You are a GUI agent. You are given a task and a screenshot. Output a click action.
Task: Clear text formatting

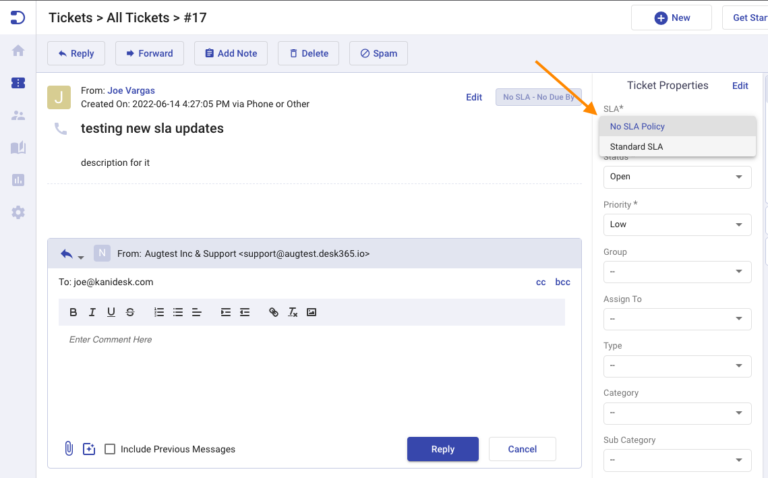coord(292,312)
